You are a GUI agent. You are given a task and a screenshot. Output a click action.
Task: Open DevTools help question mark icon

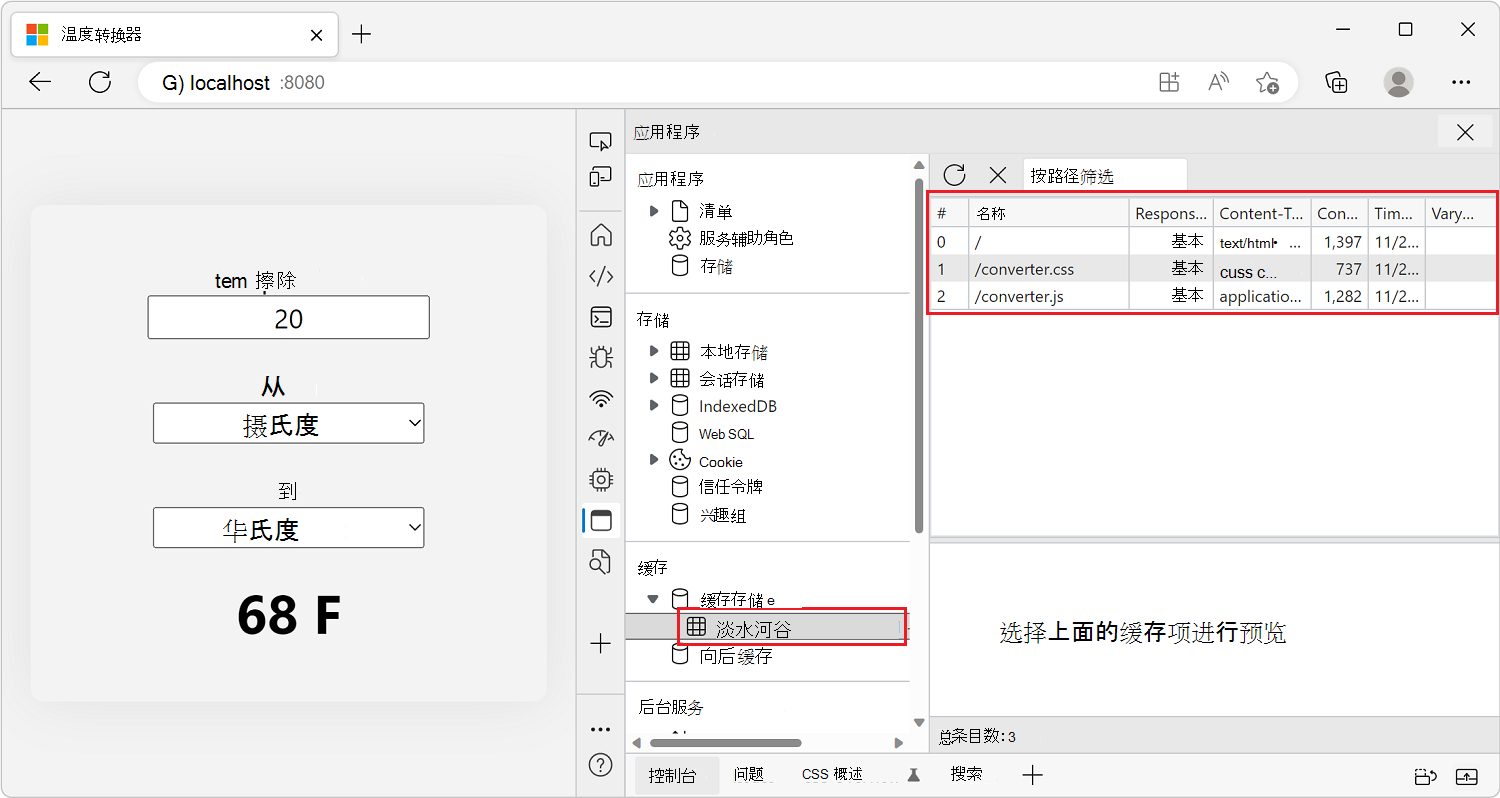tap(601, 766)
